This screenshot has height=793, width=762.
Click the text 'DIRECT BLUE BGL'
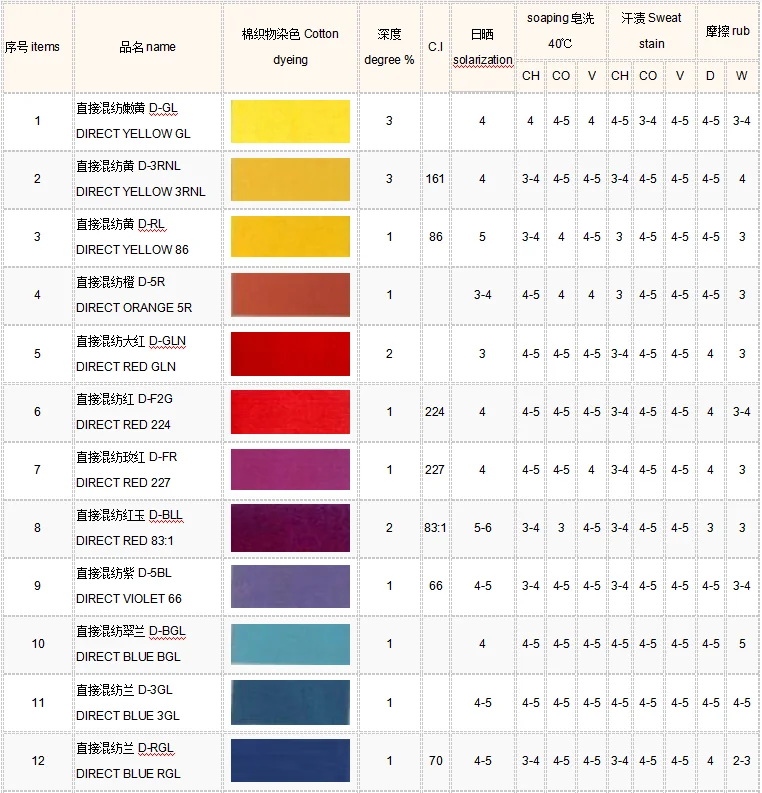point(128,657)
